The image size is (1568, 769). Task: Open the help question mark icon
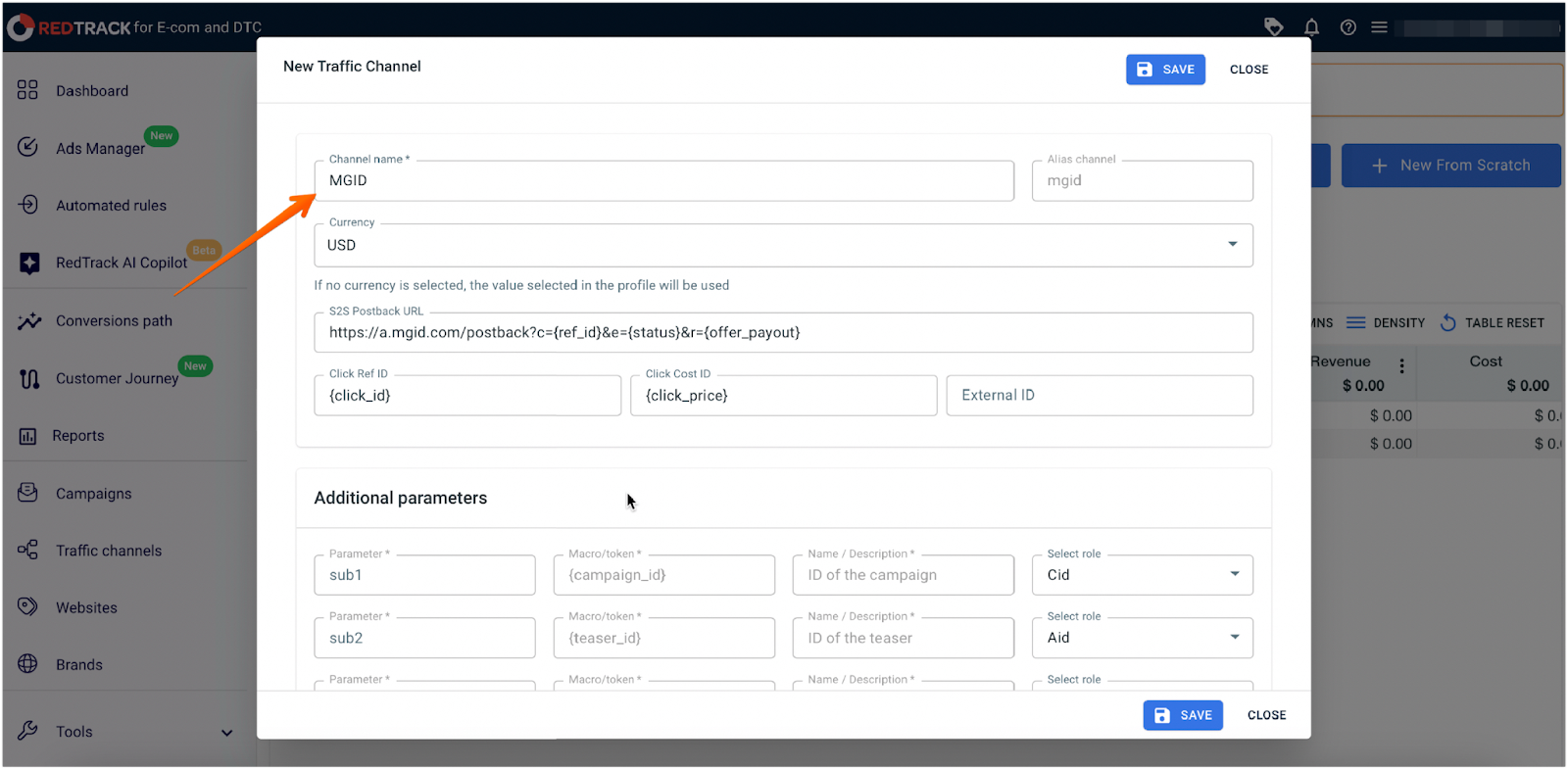1348,27
